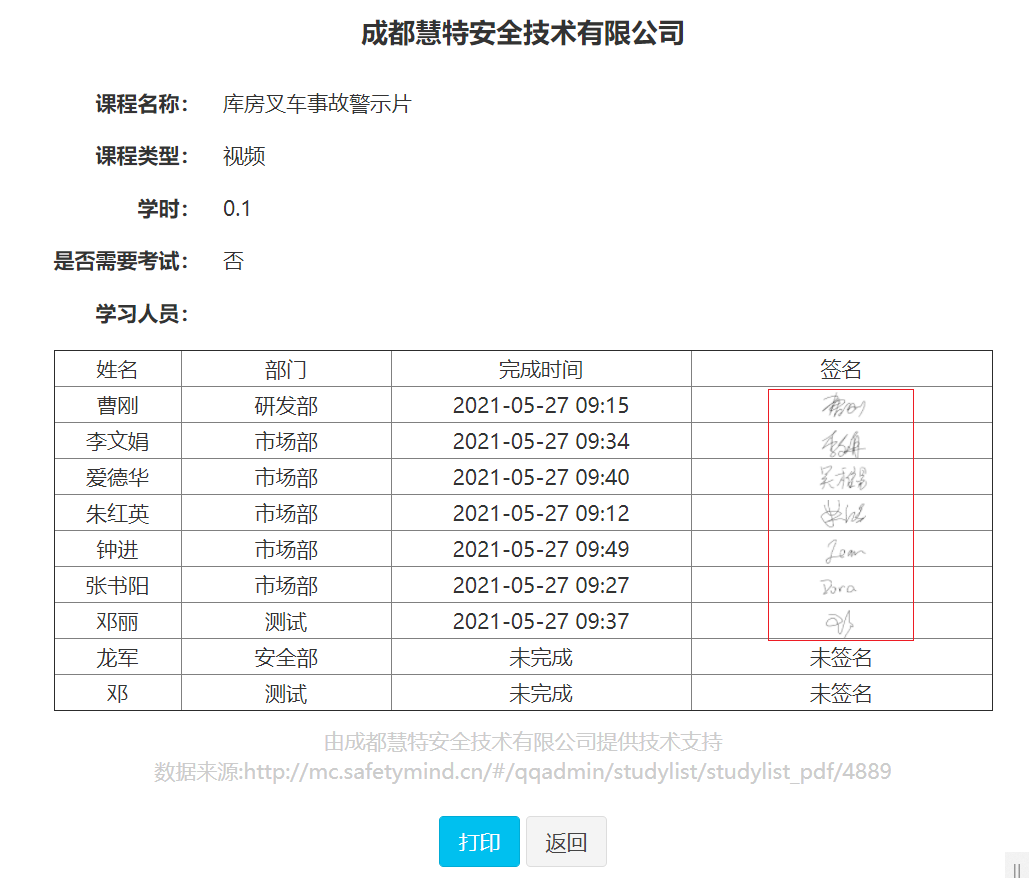
Task: Click the 签名 column header
Action: (841, 369)
